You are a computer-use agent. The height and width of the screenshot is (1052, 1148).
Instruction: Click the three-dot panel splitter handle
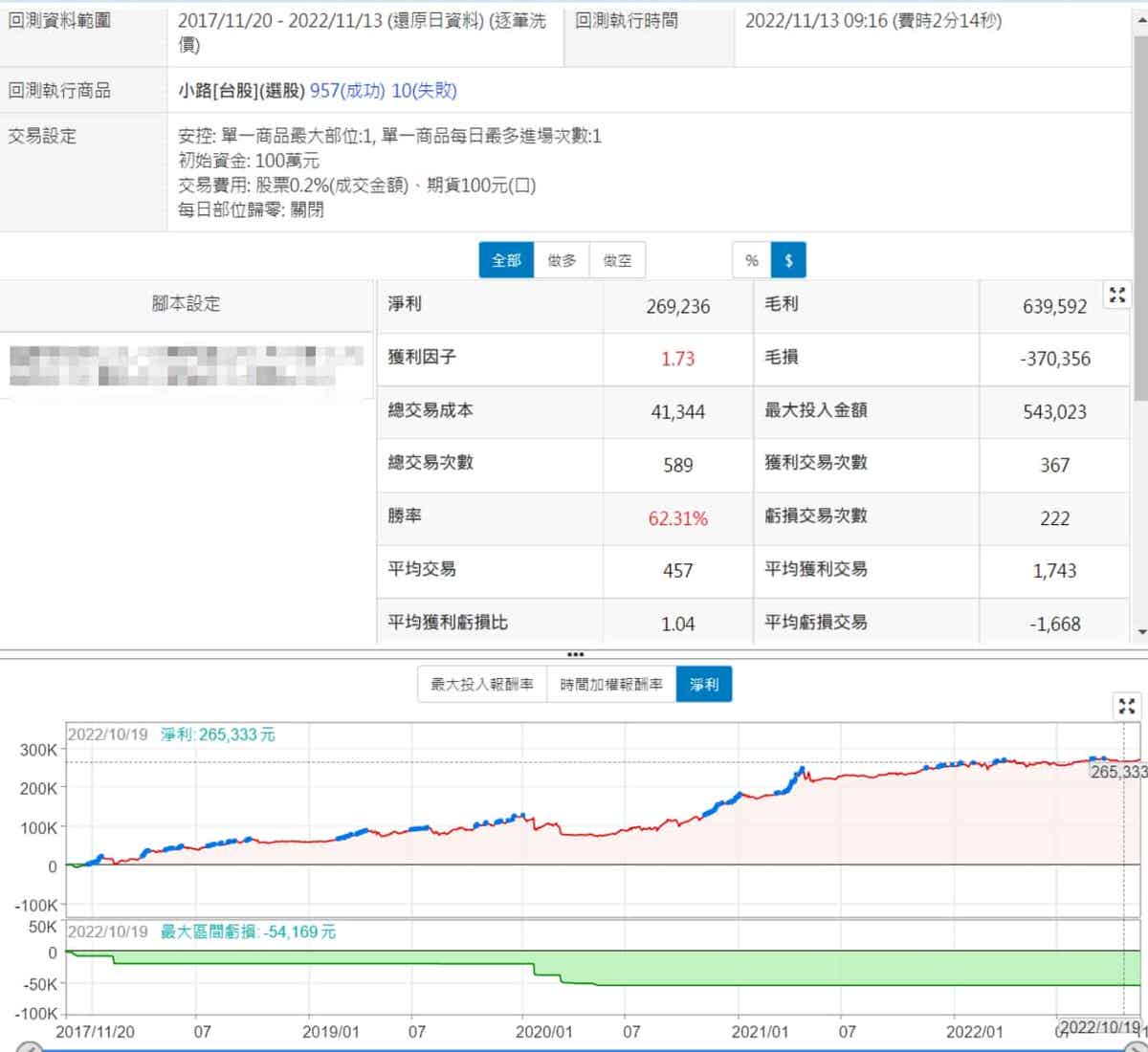pos(575,655)
